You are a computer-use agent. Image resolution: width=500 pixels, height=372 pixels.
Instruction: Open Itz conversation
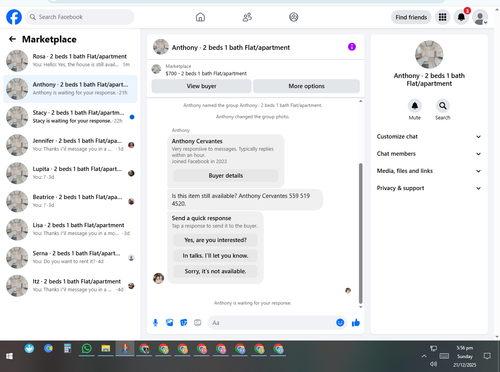(70, 286)
